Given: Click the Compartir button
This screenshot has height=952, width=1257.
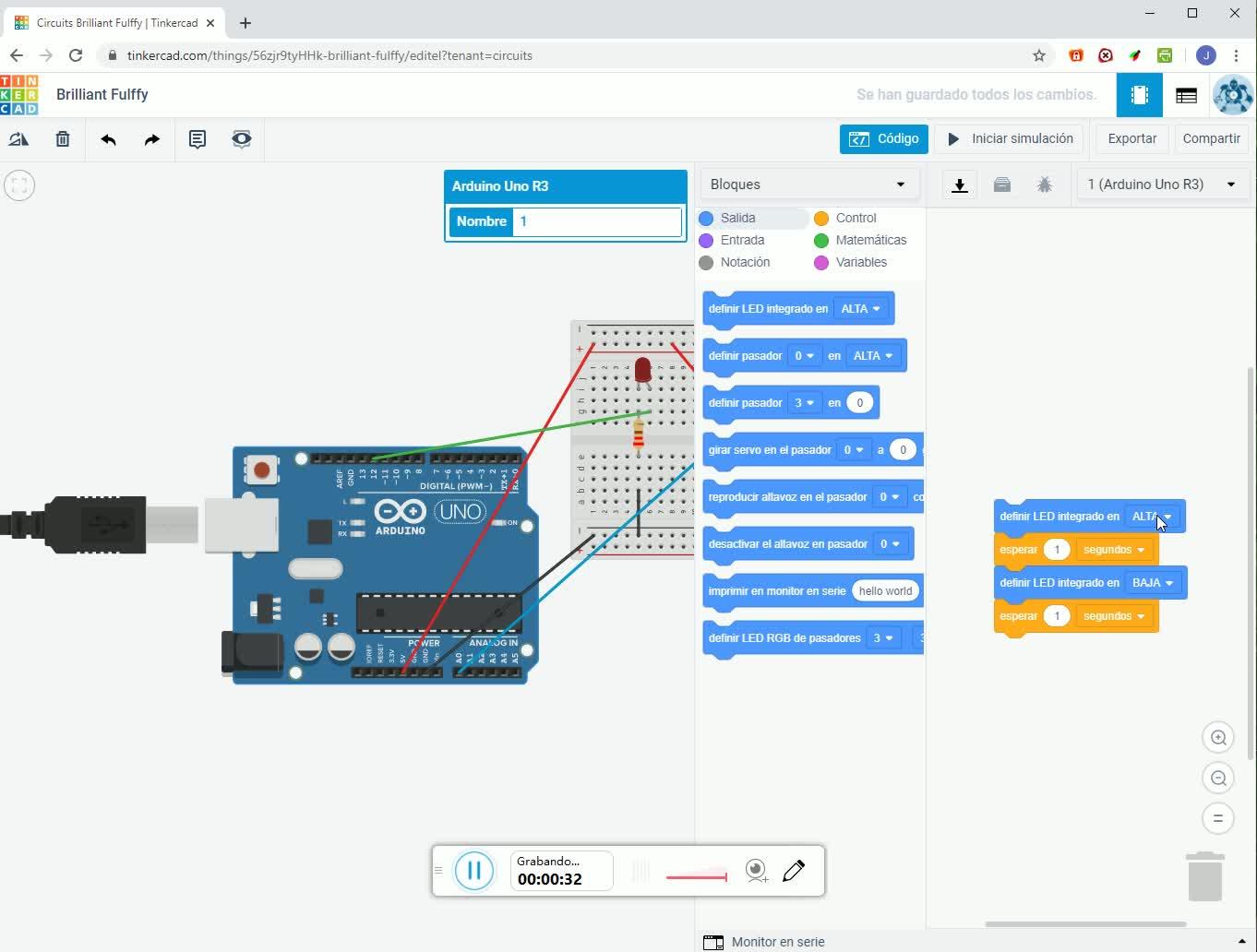Looking at the screenshot, I should 1211,138.
